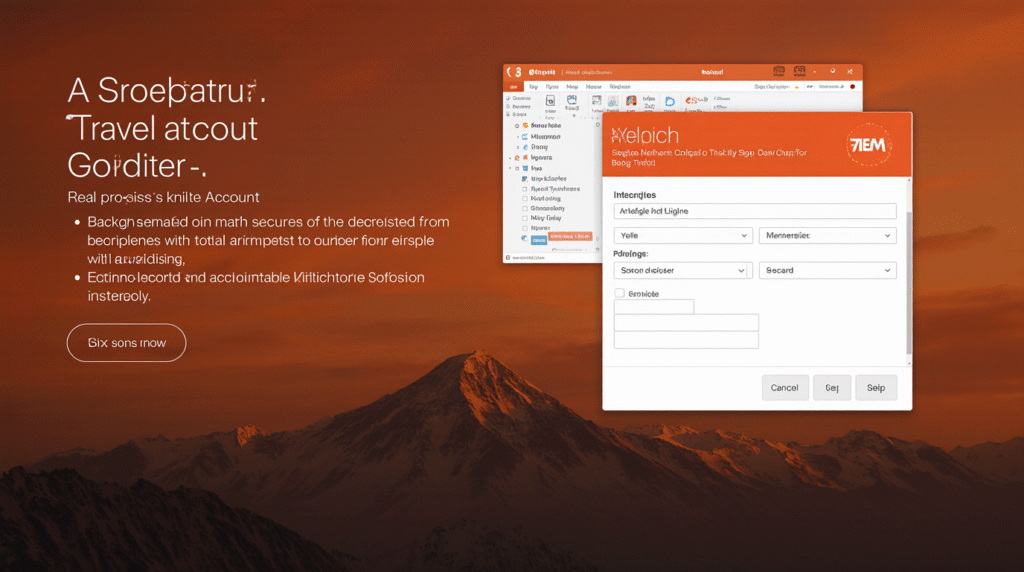Click the orange-red square ribbon icon

(x=631, y=101)
